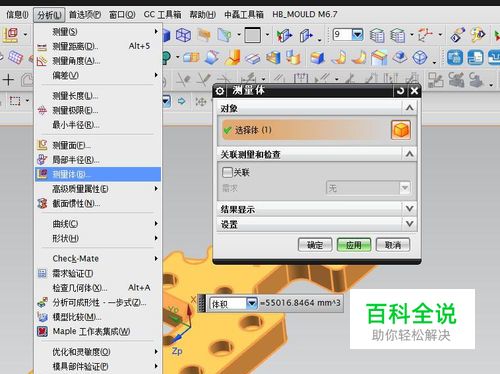The width and height of the screenshot is (500, 374).
Task: Choose highlighted 测量体(B) menu item
Action: pos(98,174)
